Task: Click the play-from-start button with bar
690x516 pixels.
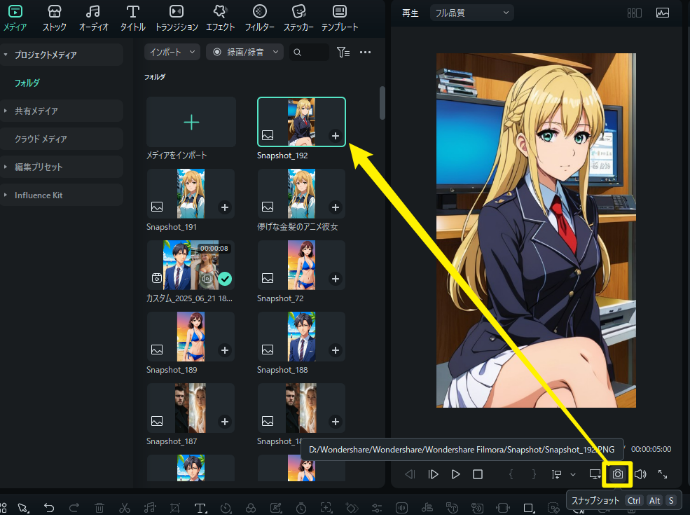Action: point(433,474)
